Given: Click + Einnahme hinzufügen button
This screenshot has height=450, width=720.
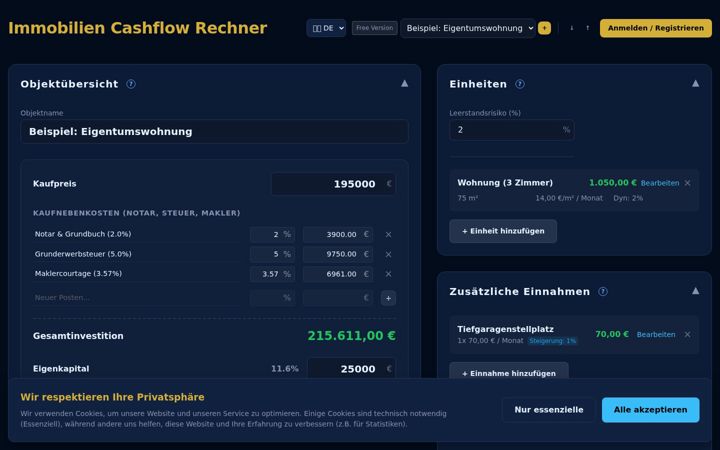Looking at the screenshot, I should pyautogui.click(x=509, y=372).
